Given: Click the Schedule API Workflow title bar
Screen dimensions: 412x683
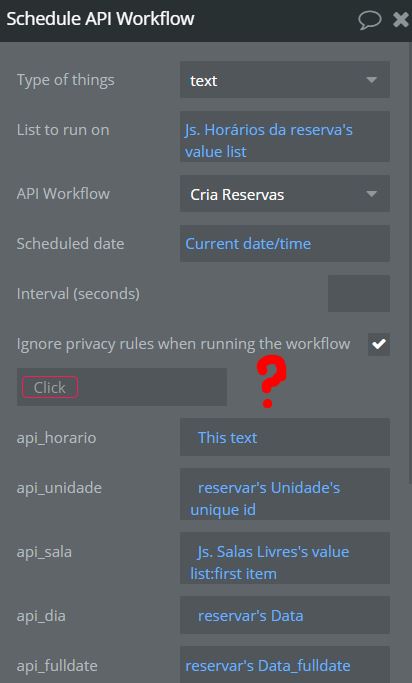Looking at the screenshot, I should pyautogui.click(x=206, y=20).
